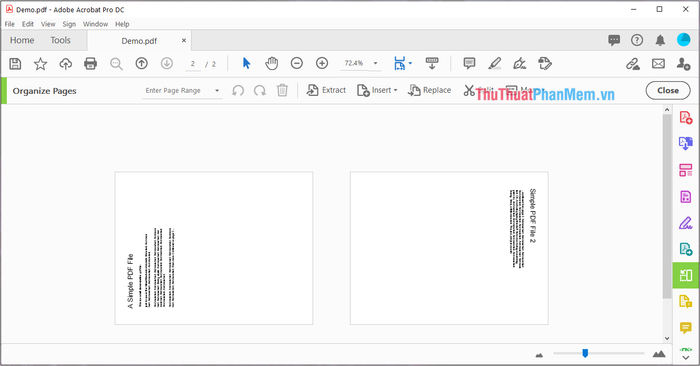Open the purple PDF tool in sidebar

(x=686, y=196)
